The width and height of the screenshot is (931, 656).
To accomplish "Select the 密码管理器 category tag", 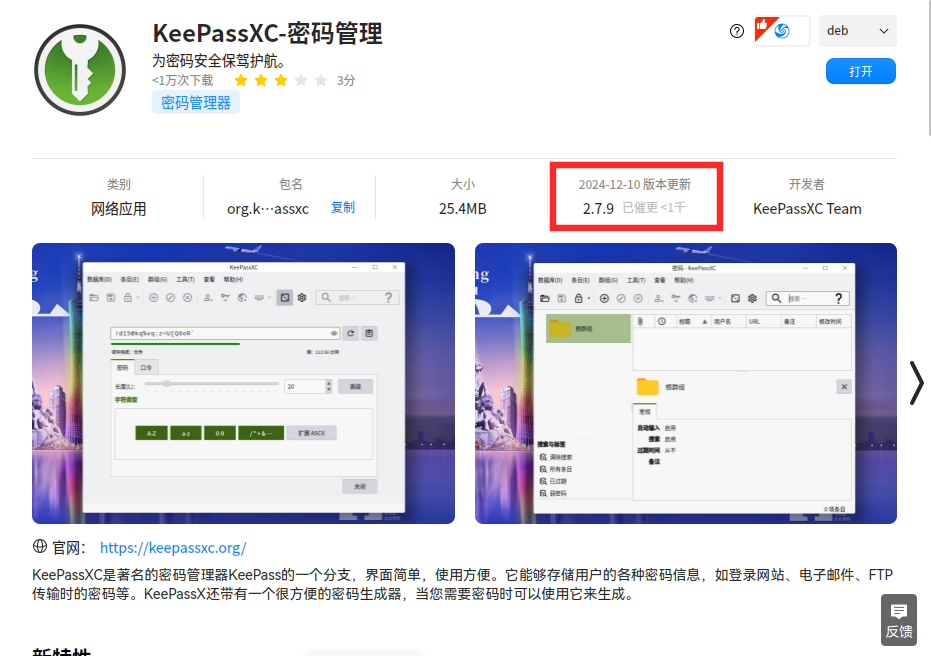I will tap(196, 103).
